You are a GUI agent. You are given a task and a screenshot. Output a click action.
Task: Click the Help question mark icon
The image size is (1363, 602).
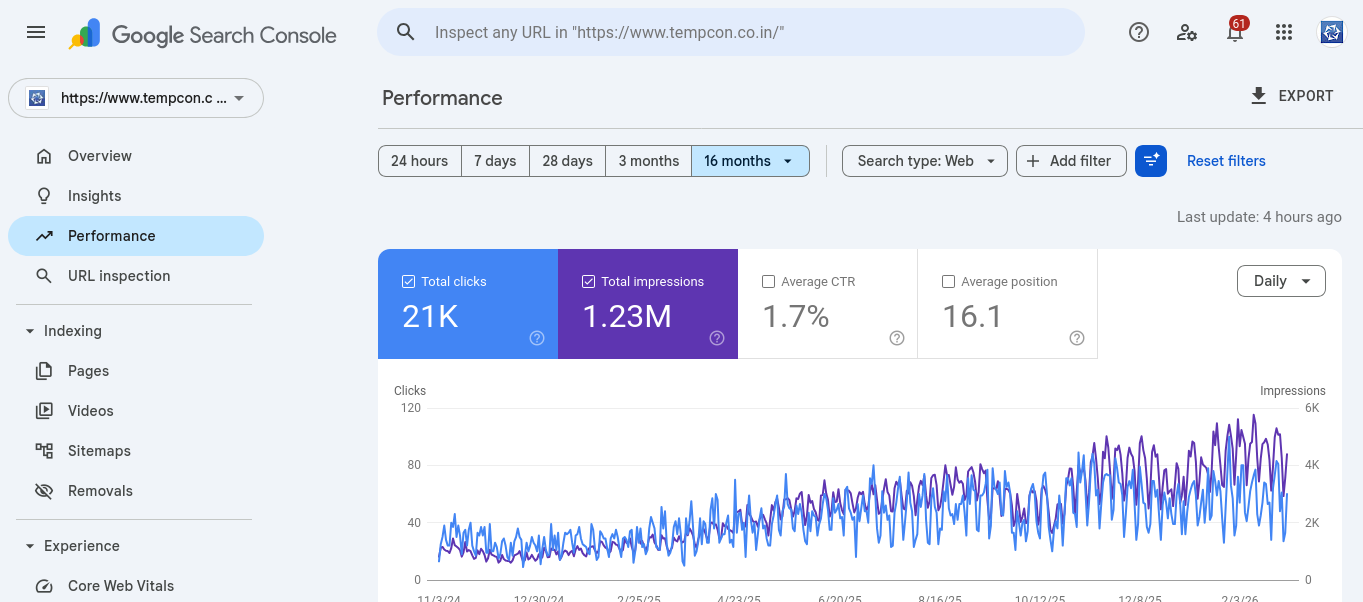pyautogui.click(x=1139, y=32)
